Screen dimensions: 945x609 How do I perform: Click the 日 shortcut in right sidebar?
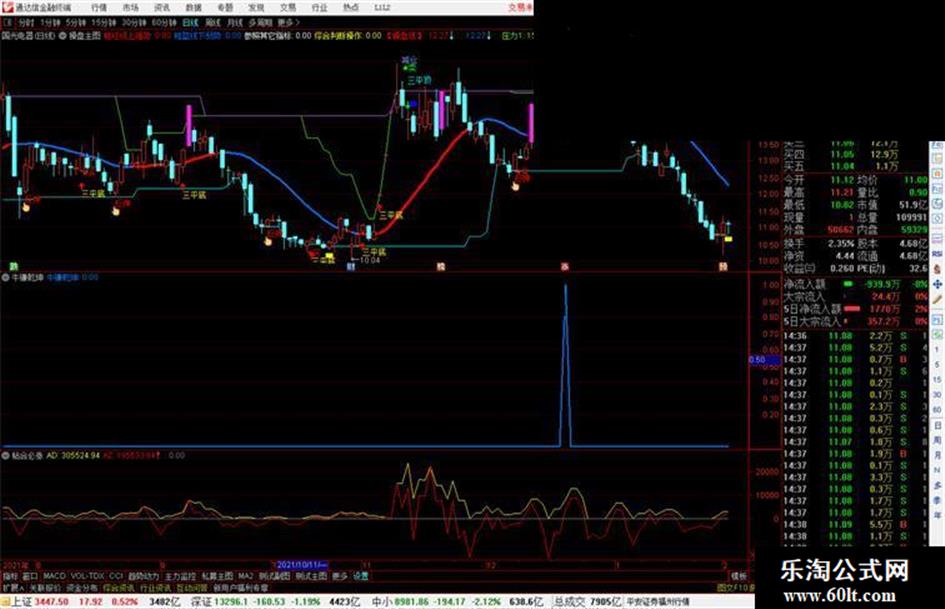click(938, 426)
